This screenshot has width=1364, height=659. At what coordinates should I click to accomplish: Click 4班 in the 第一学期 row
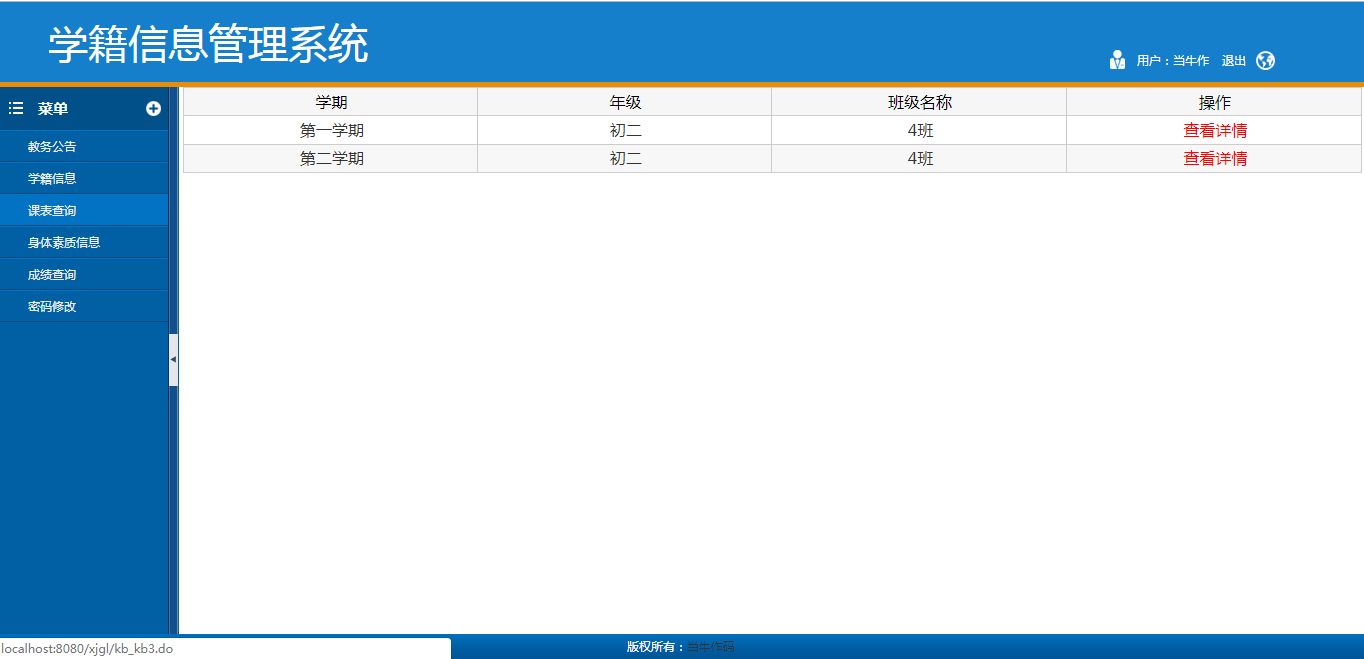[919, 130]
